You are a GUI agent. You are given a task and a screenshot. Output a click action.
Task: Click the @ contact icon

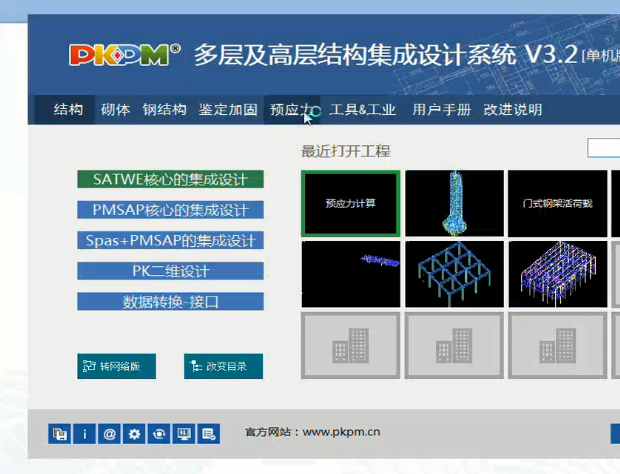click(x=110, y=434)
